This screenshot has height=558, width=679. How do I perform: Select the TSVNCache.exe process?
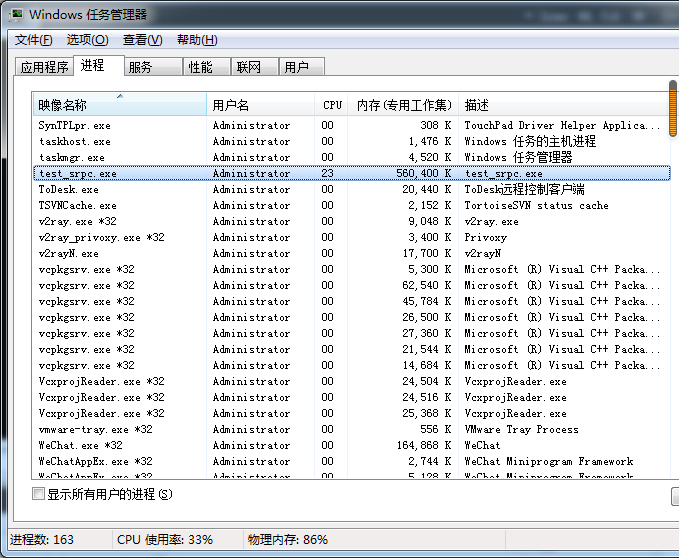point(351,206)
